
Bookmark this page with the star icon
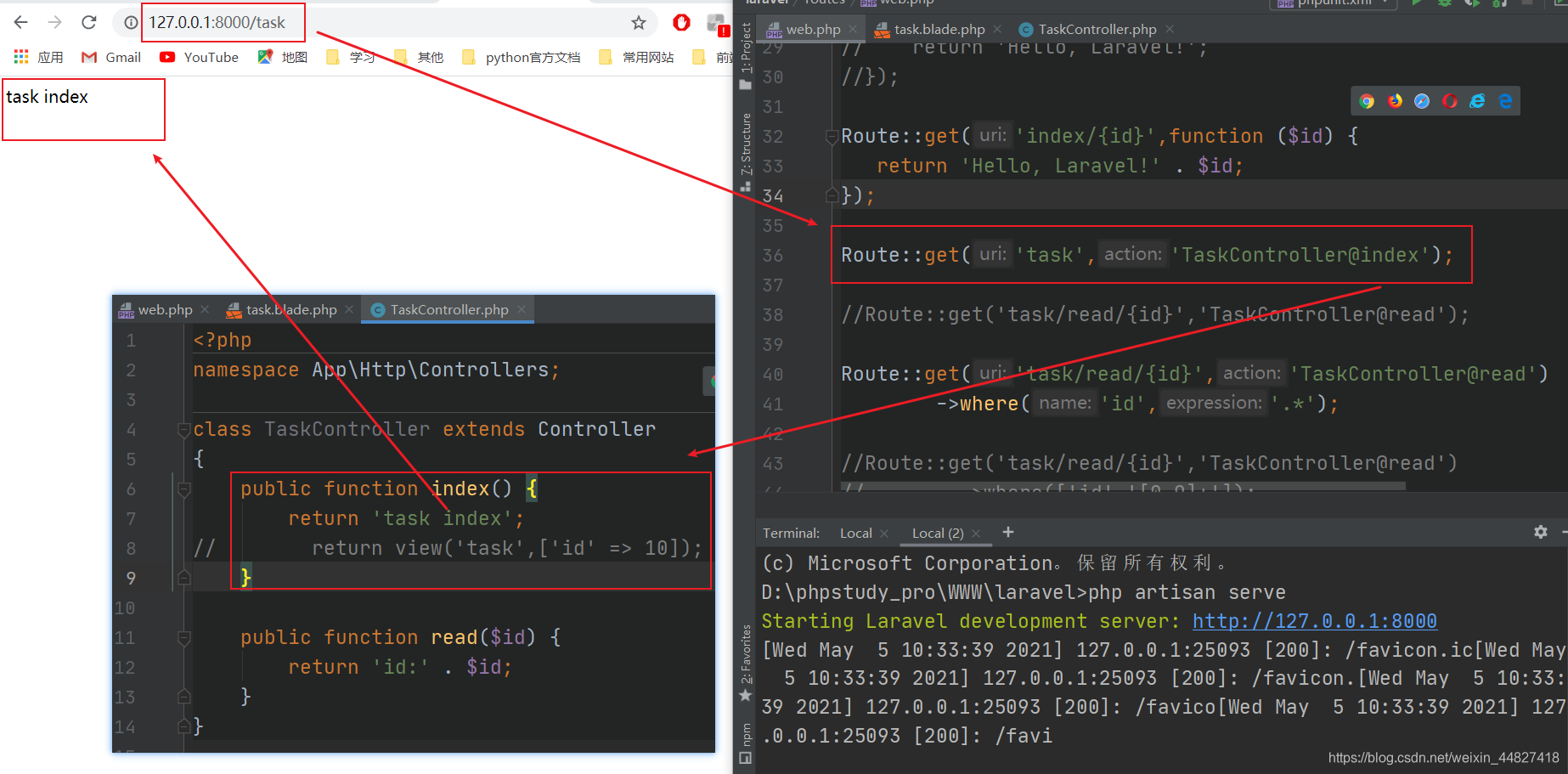point(639,23)
